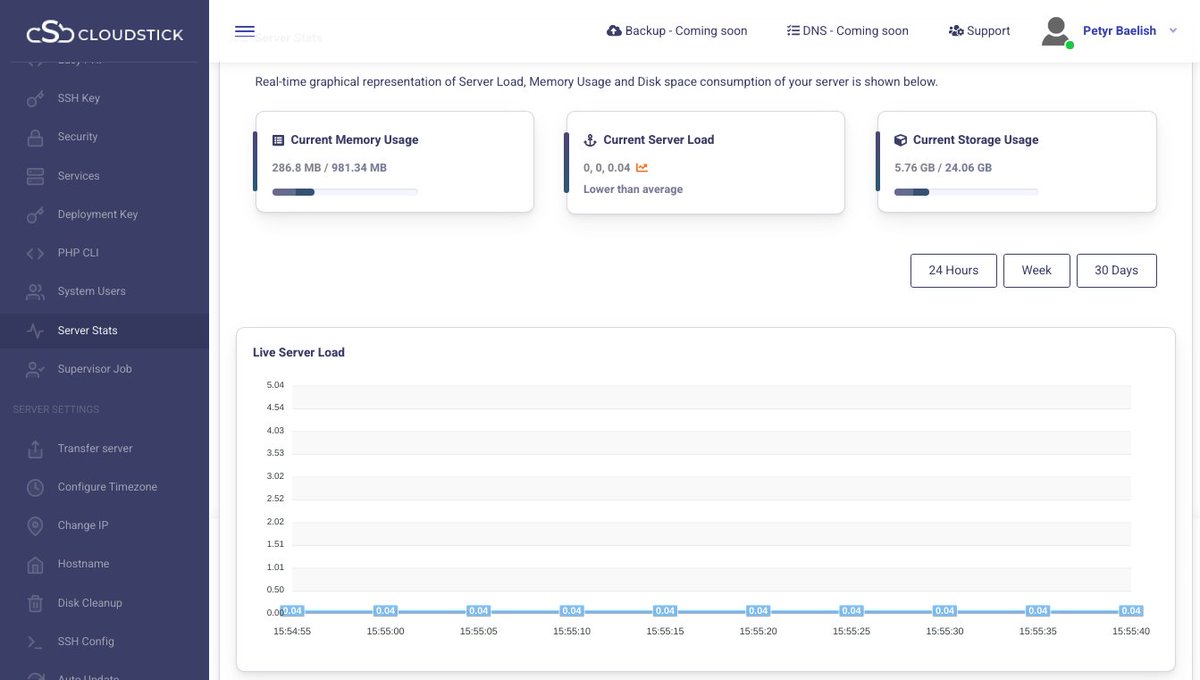This screenshot has height=680, width=1200.
Task: Open Disk Cleanup option
Action: pos(90,603)
